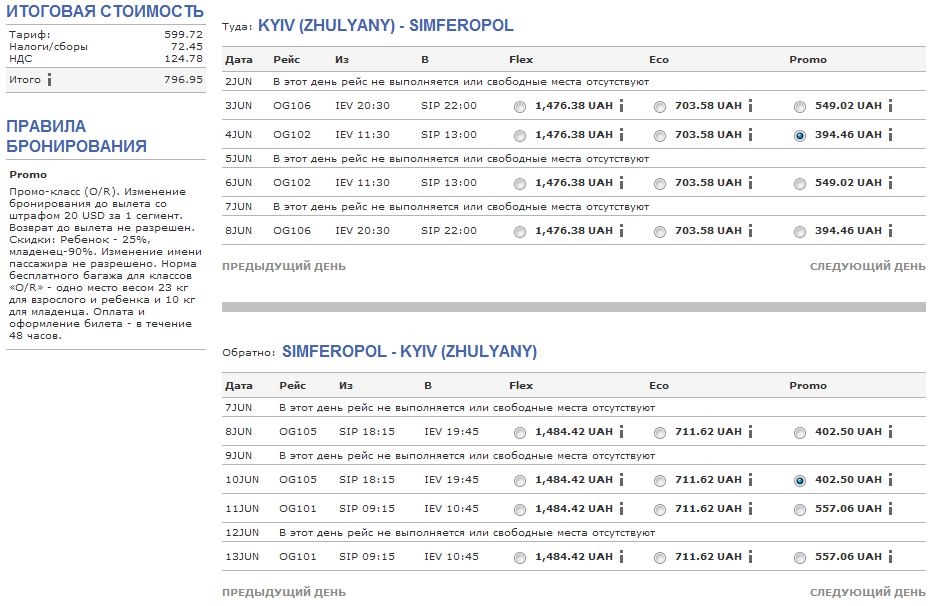The image size is (935, 606).
Task: Select 10JUN Promo 402.50 UAH radio button
Action: 800,481
